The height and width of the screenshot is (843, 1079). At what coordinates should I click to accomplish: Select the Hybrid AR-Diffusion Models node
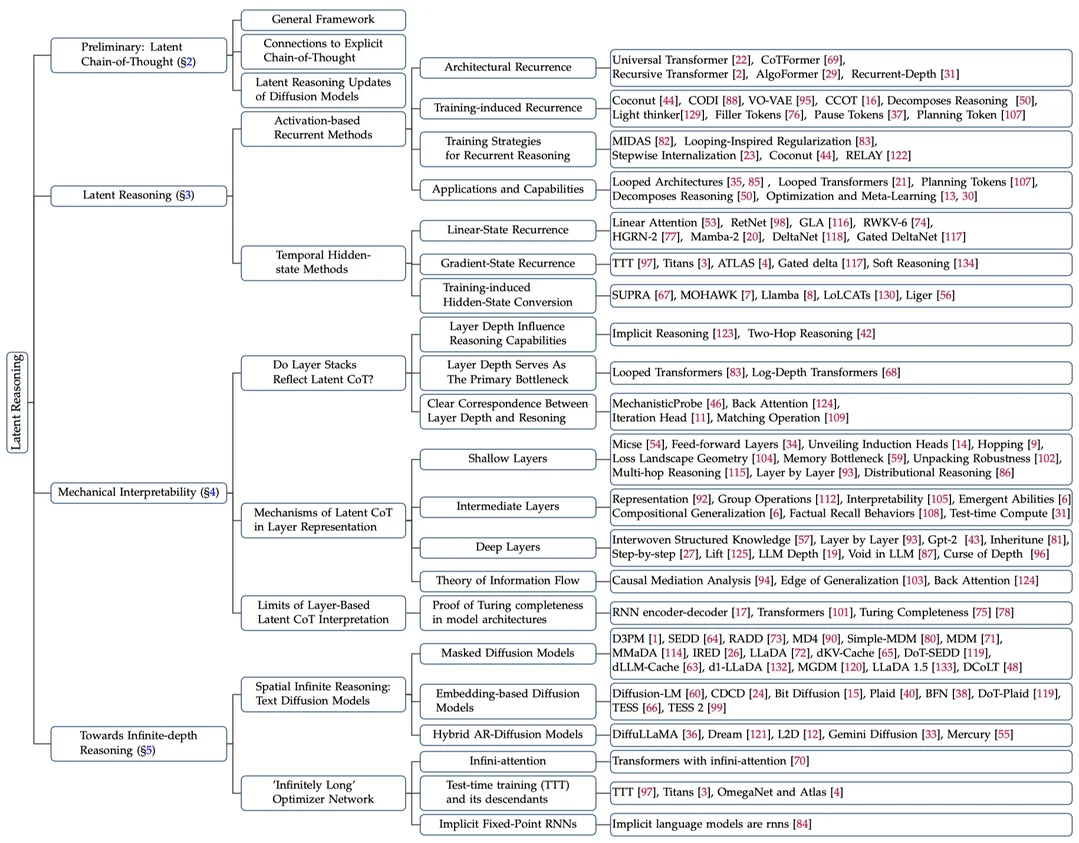point(508,734)
